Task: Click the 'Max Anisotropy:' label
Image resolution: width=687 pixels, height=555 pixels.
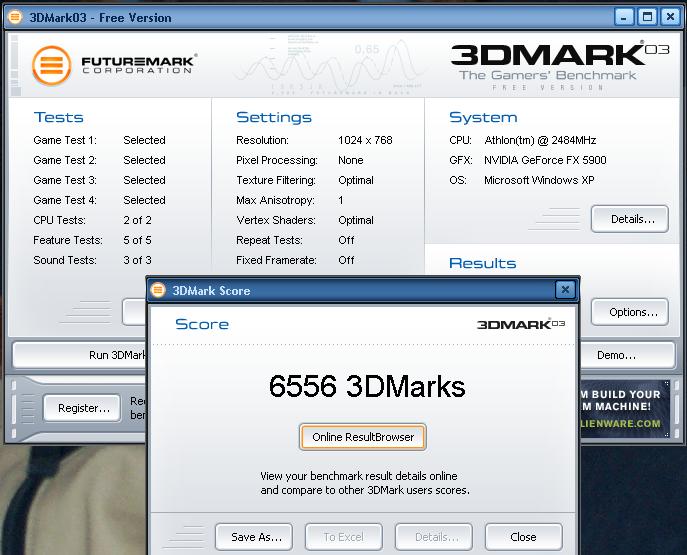Action: coord(276,200)
